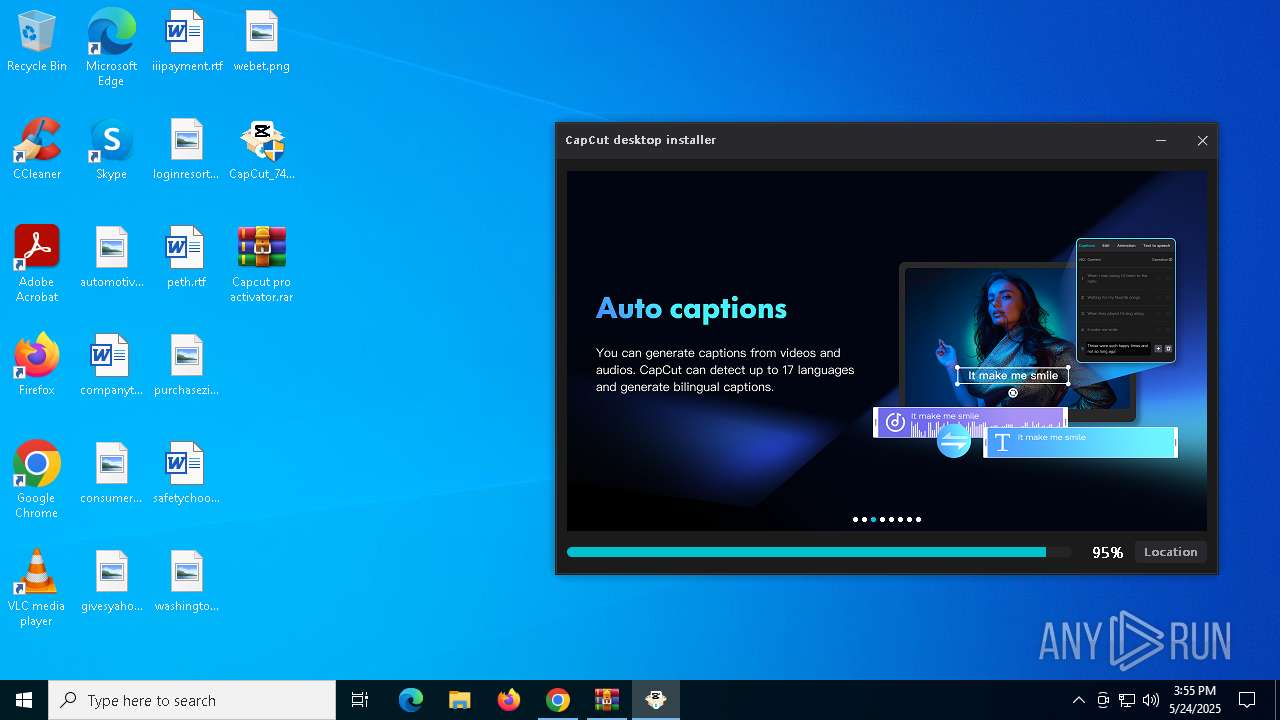Open Task View on the taskbar

[x=360, y=700]
